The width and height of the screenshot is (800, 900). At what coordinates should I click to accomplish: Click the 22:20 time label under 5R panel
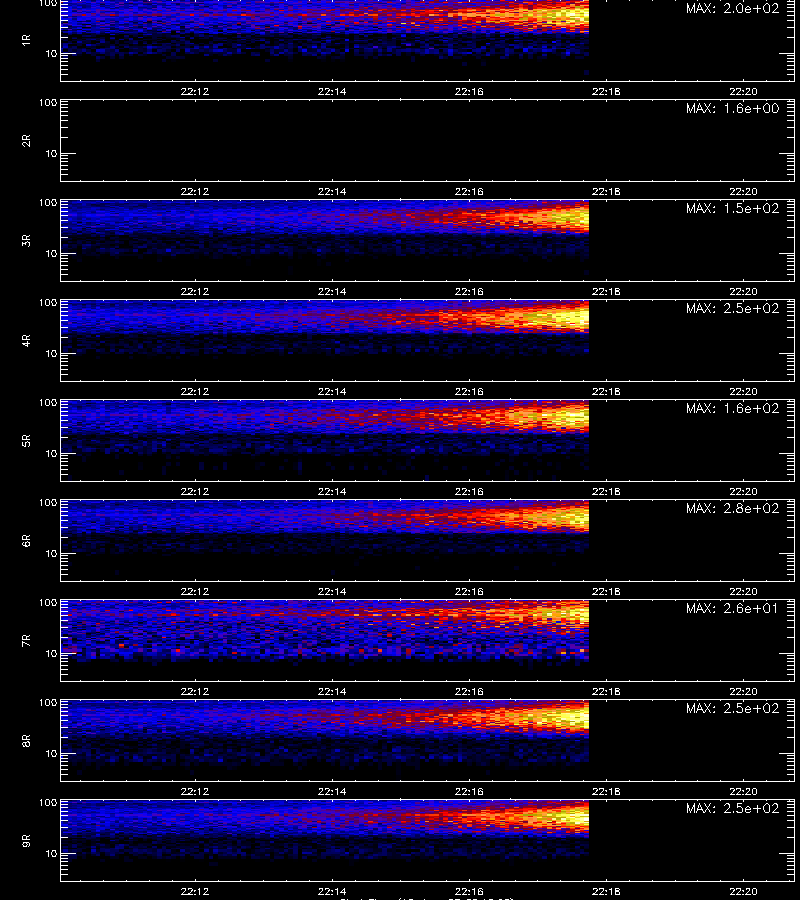(x=744, y=491)
